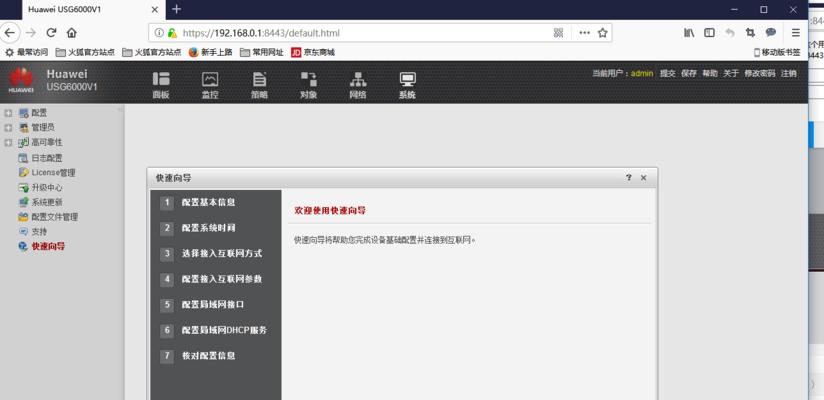
Task: Bookmark this page with the star icon
Action: click(603, 33)
